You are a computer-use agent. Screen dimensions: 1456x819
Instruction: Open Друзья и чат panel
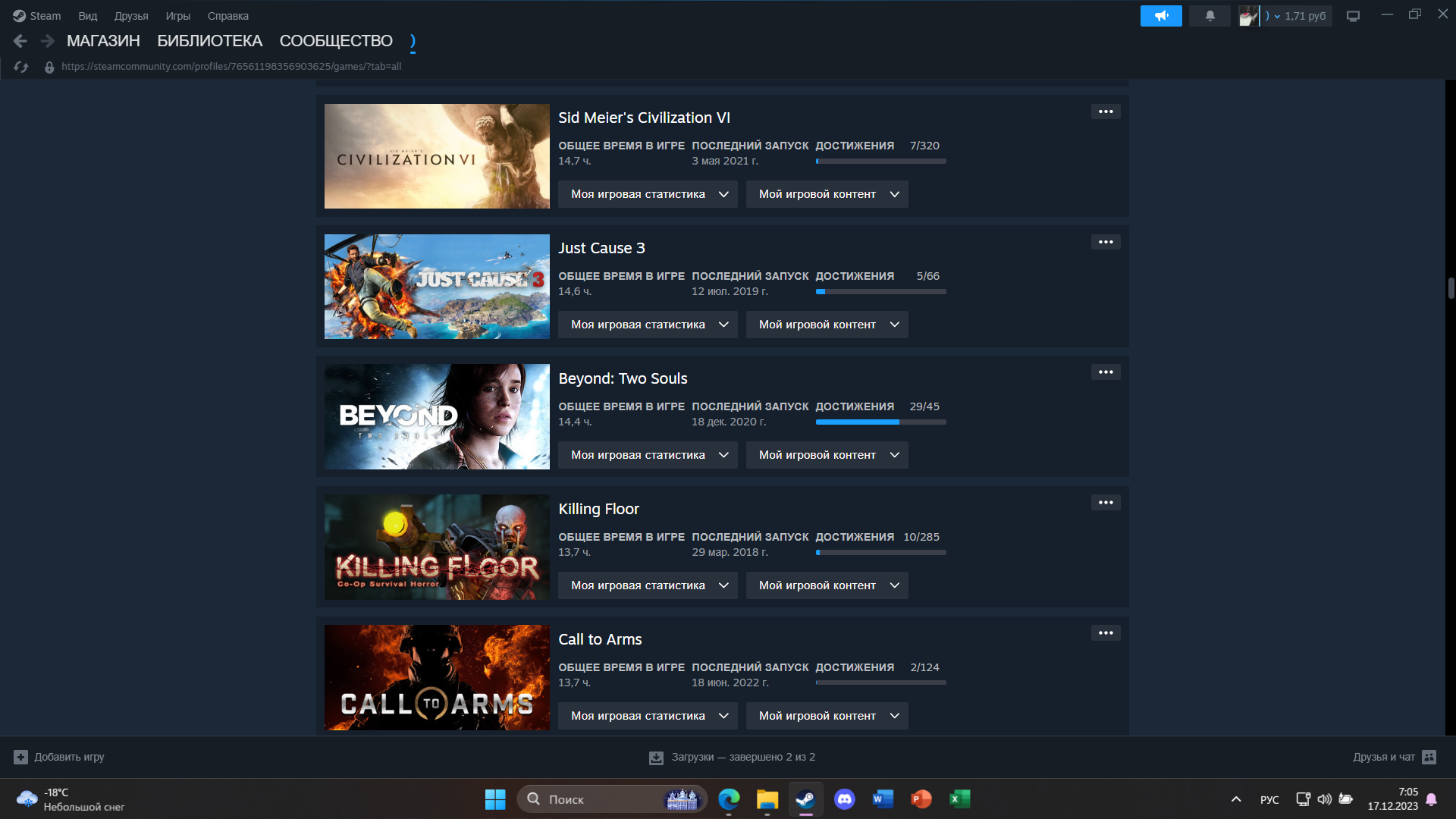tap(1395, 757)
